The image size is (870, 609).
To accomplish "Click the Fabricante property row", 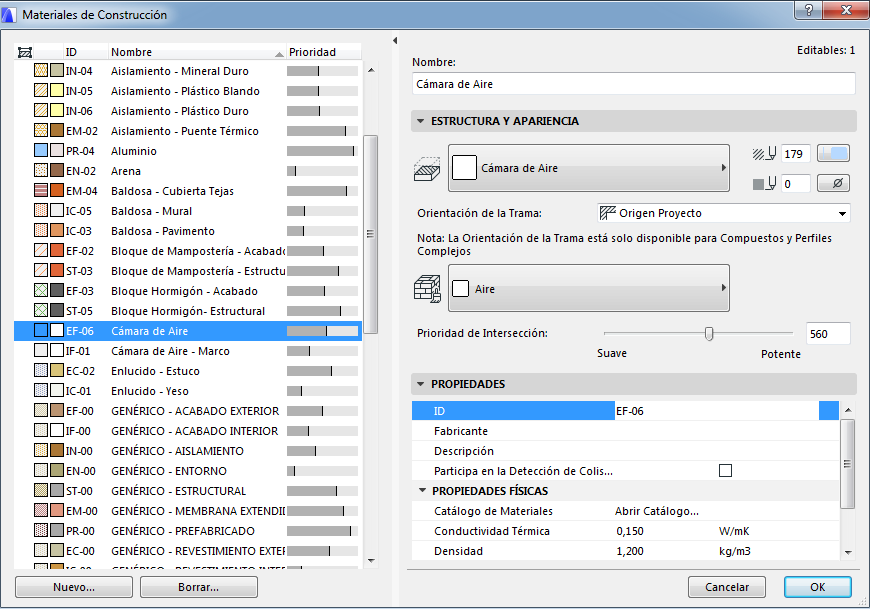I will pos(625,431).
